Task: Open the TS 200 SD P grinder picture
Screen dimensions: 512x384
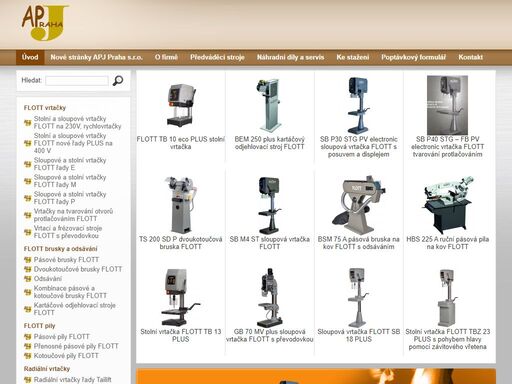Action: coord(180,205)
